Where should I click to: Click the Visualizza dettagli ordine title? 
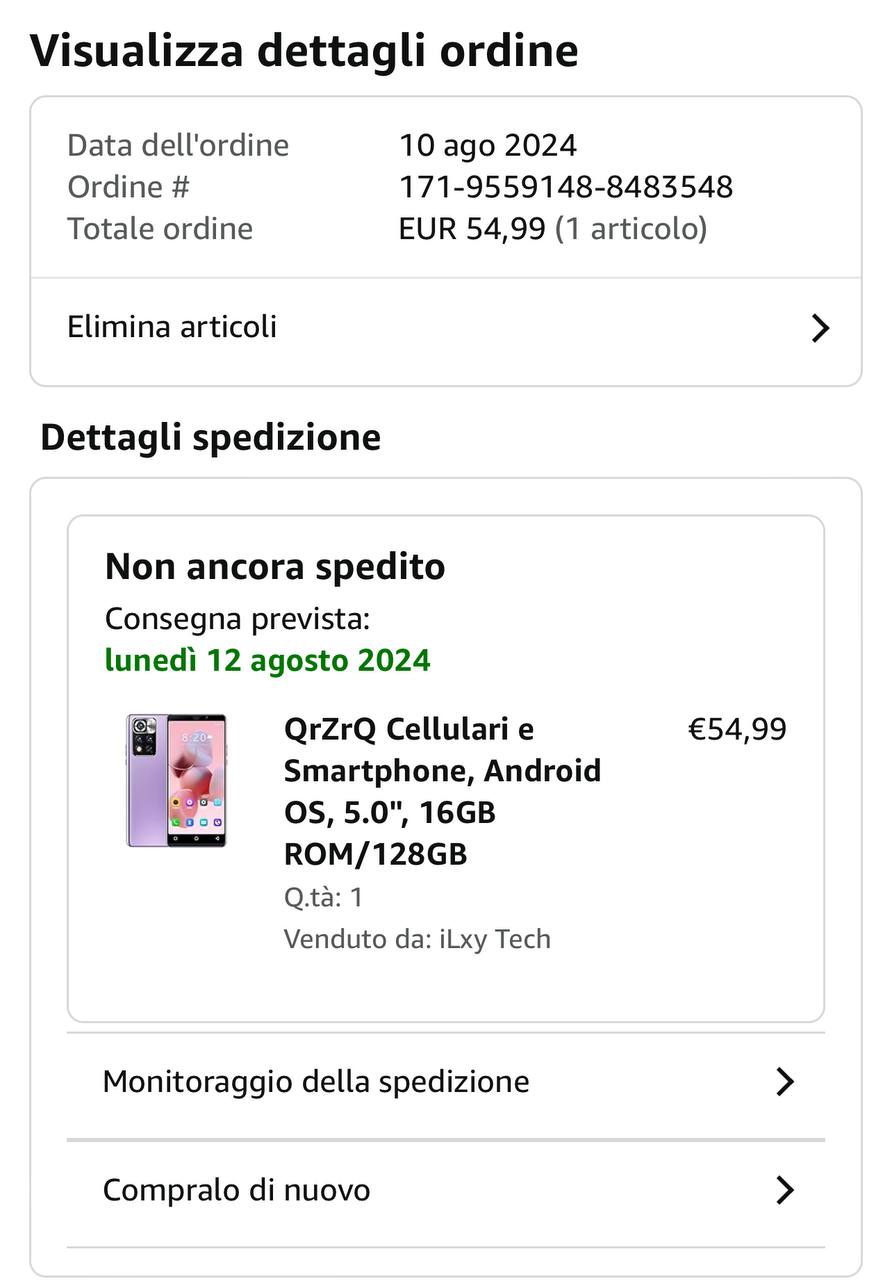coord(304,50)
